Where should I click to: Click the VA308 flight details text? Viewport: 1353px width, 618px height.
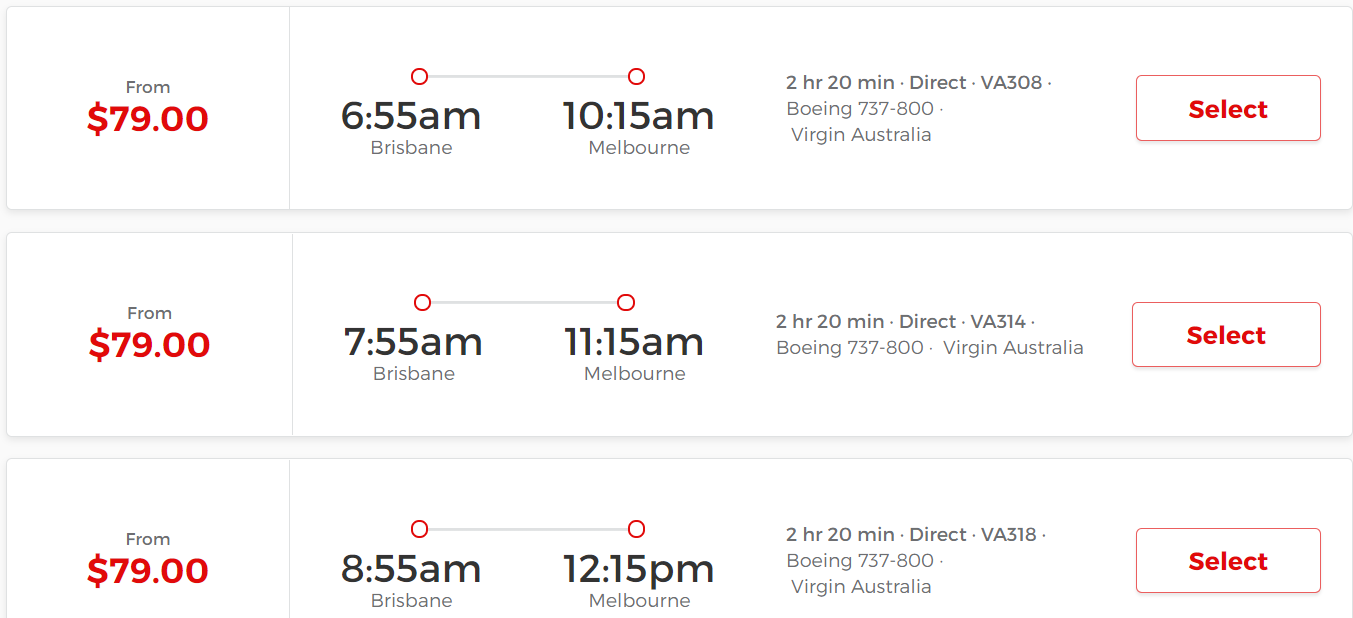(x=919, y=108)
